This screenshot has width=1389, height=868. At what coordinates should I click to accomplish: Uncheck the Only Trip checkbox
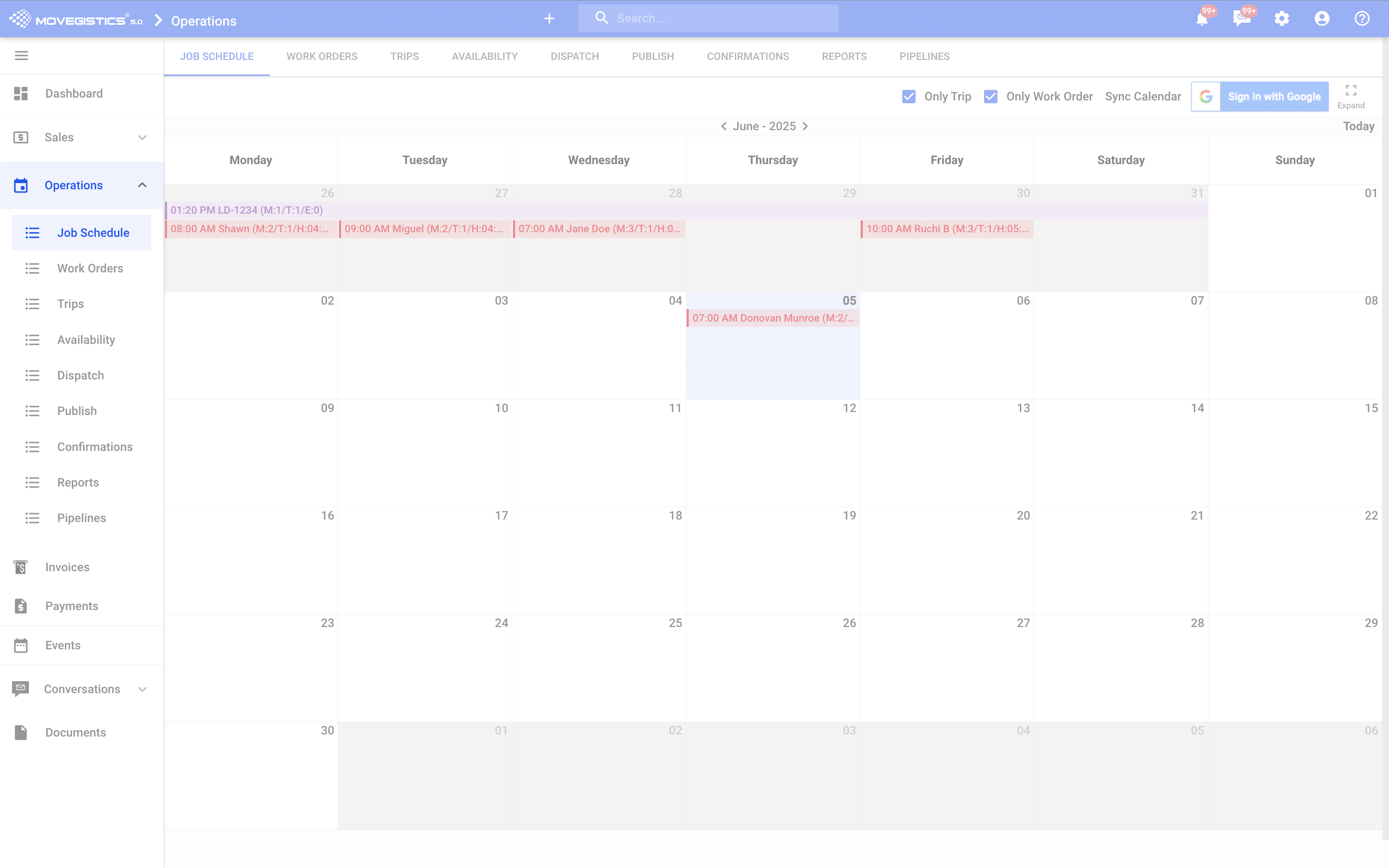pyautogui.click(x=909, y=96)
